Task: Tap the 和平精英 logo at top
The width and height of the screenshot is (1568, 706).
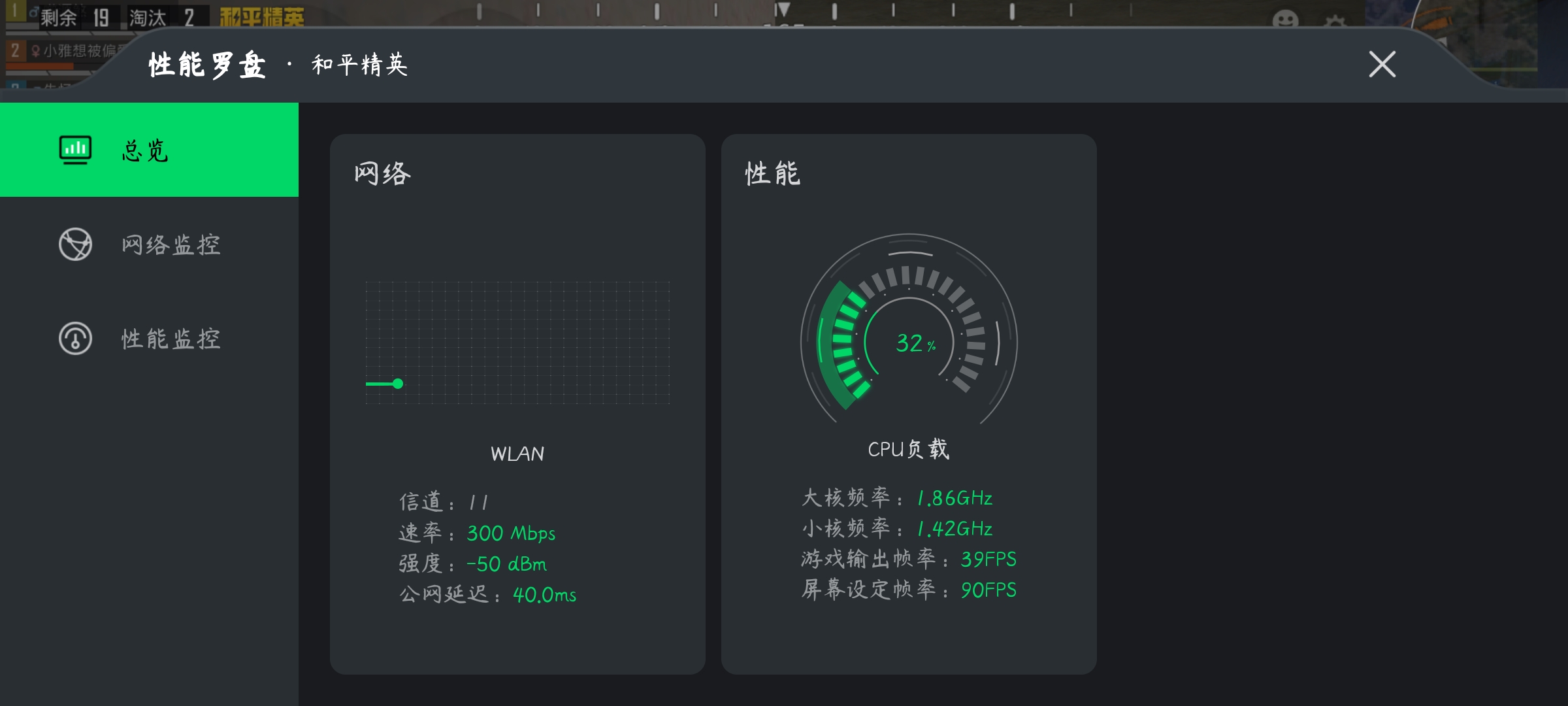Action: (x=261, y=16)
